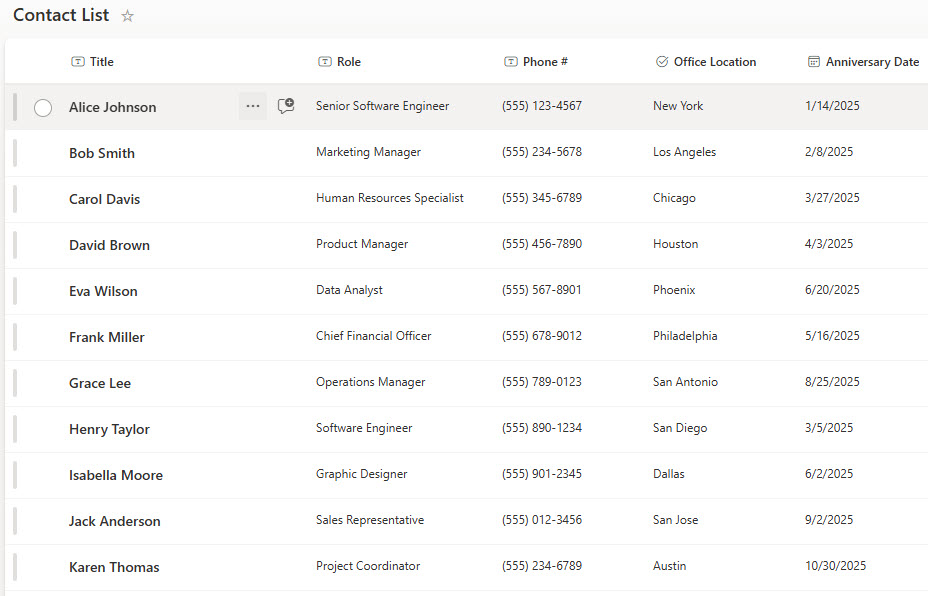The height and width of the screenshot is (596, 928).
Task: Click the text icon next to Role header
Action: pos(324,62)
